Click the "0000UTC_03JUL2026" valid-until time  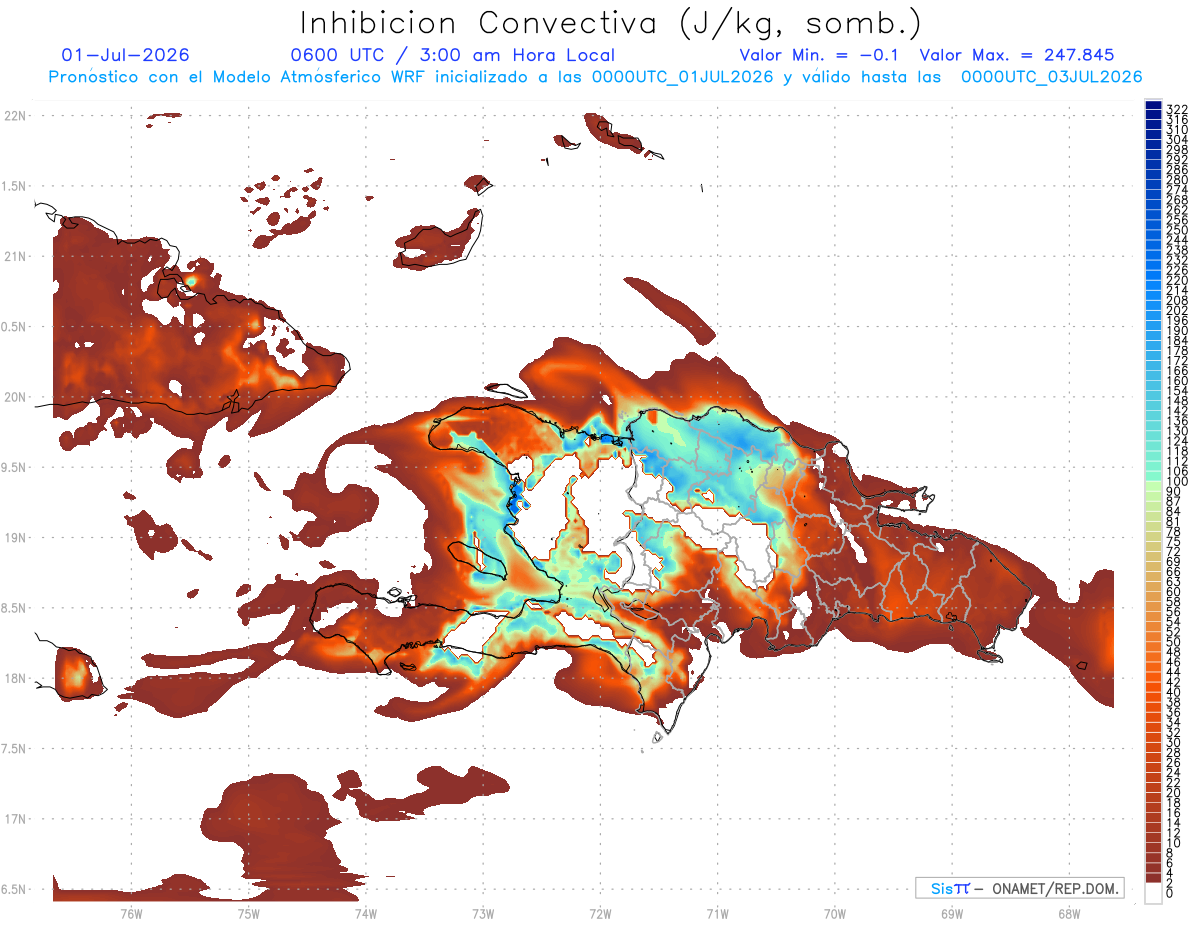[1051, 77]
